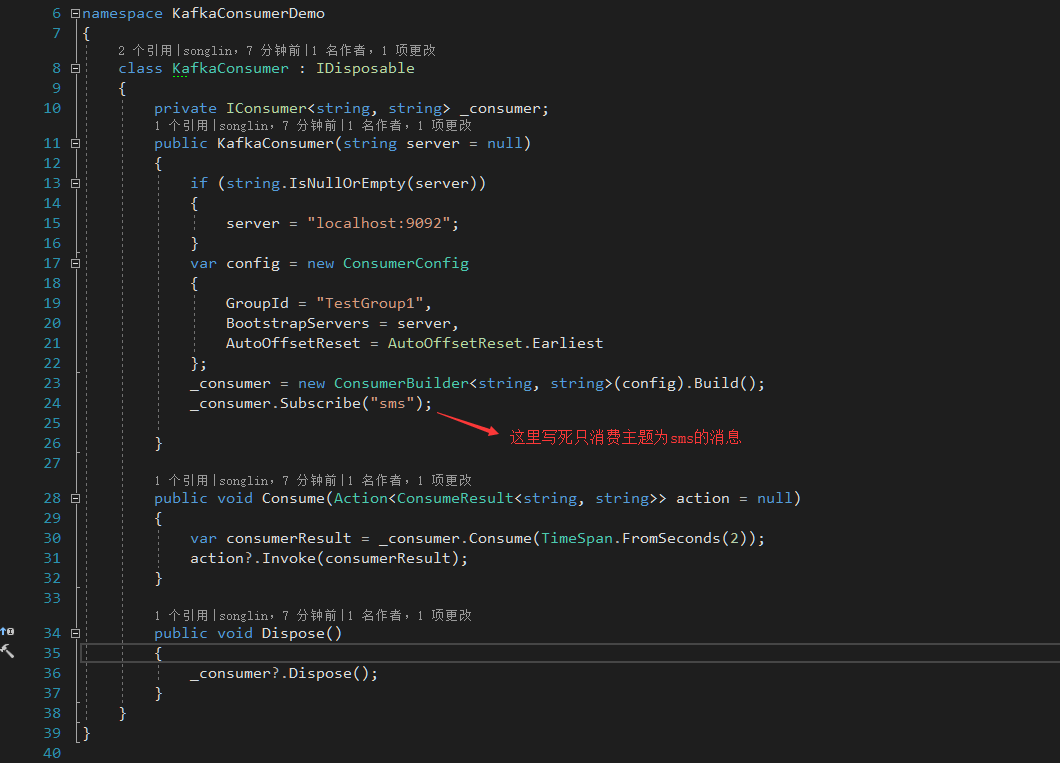Open '1 名作者, 1 项更改' above Consume method
The image size is (1060, 763).
409,481
